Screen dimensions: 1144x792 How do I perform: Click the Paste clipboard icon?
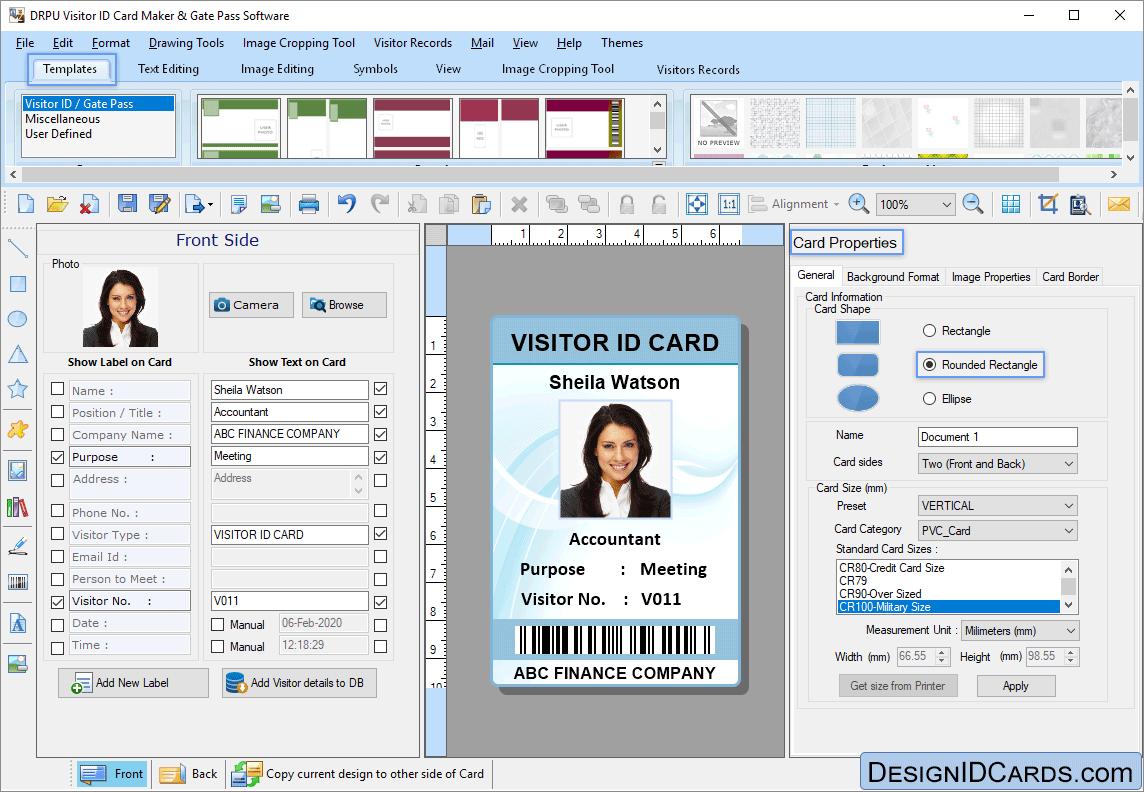pyautogui.click(x=481, y=204)
